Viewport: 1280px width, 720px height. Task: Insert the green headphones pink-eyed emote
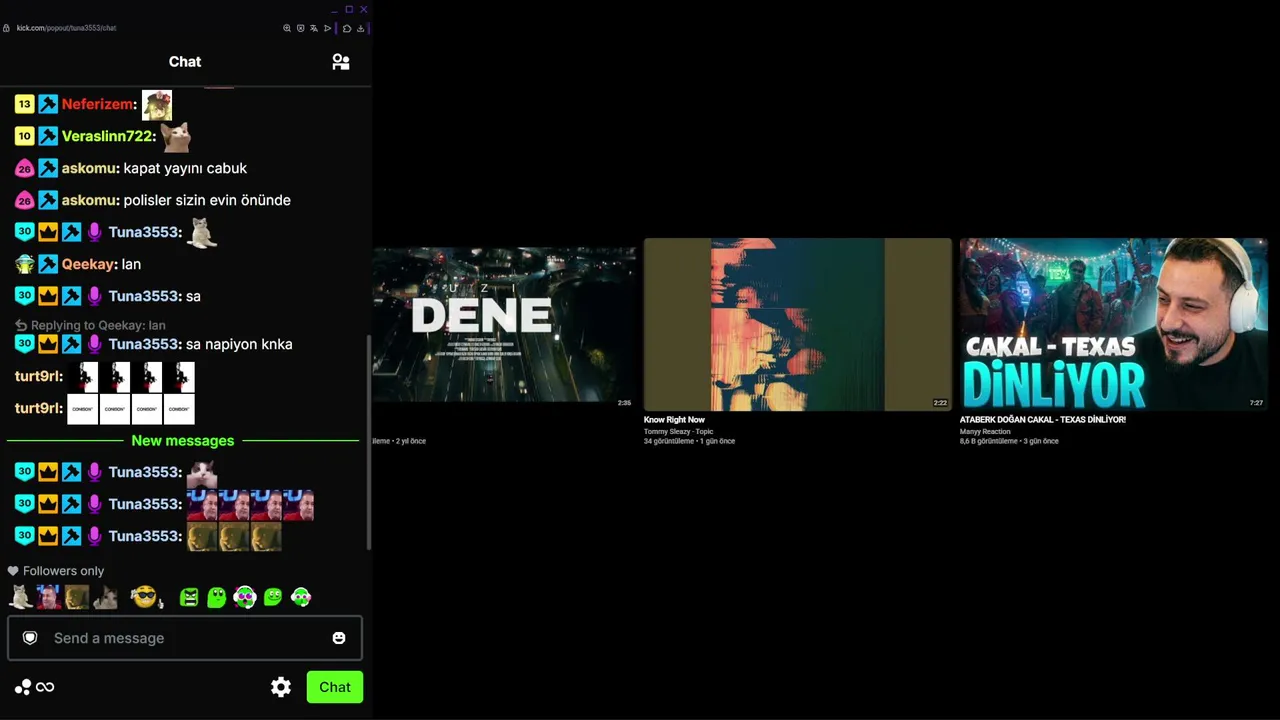click(x=245, y=597)
